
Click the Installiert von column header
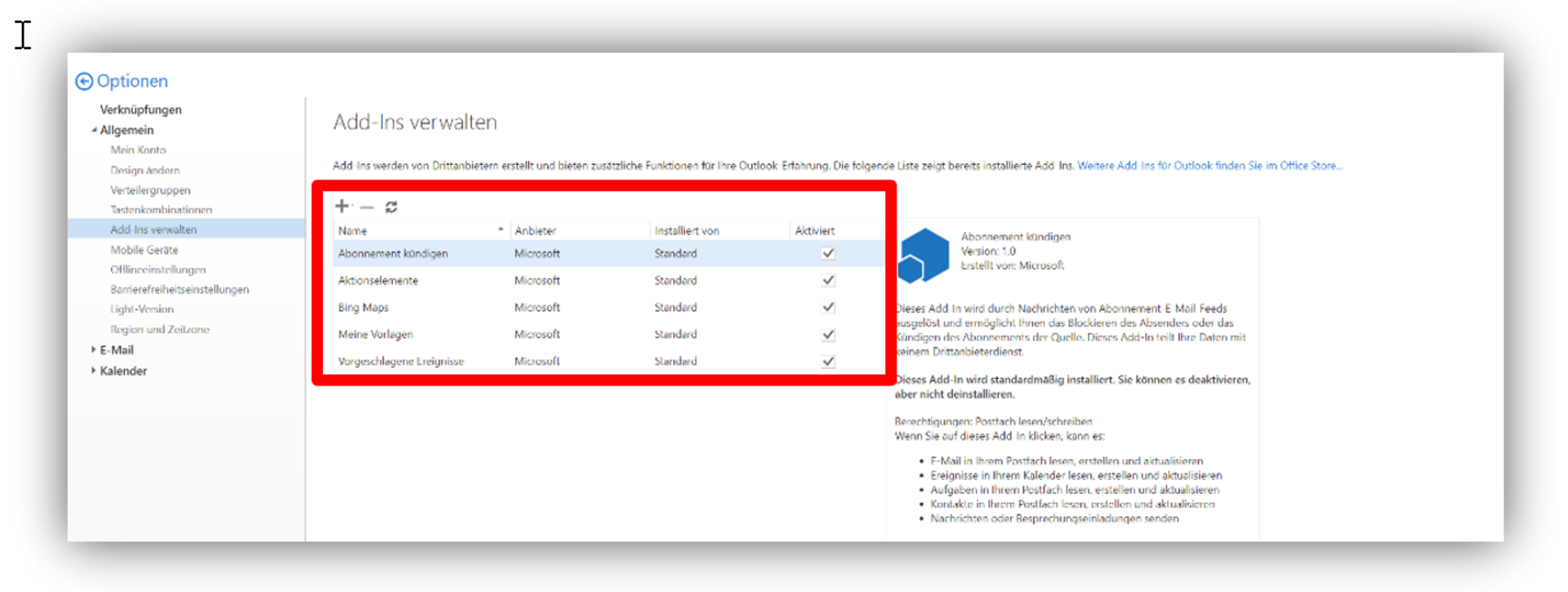coord(687,231)
